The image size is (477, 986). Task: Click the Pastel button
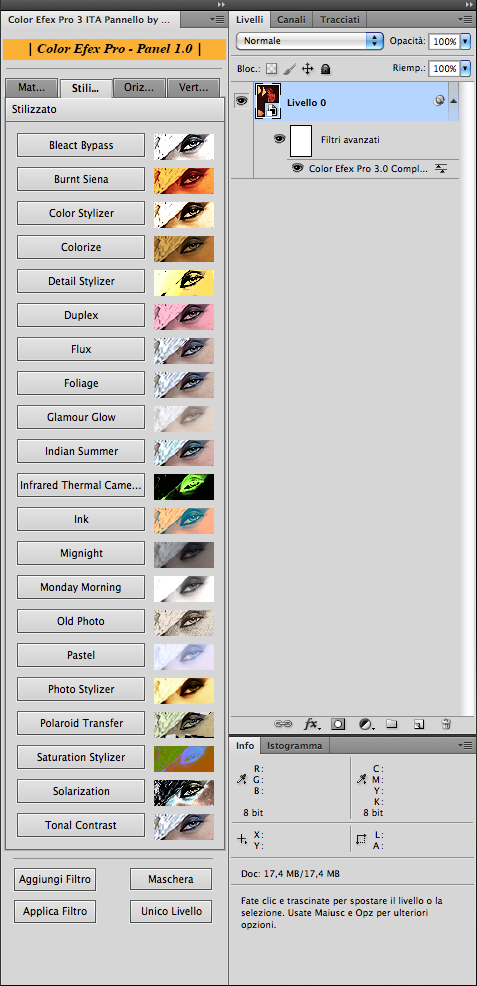coord(81,655)
